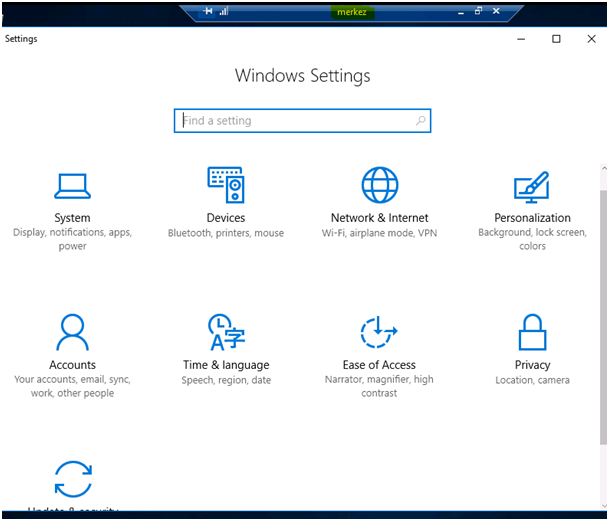Minimize the remote session connection bar

click(461, 12)
